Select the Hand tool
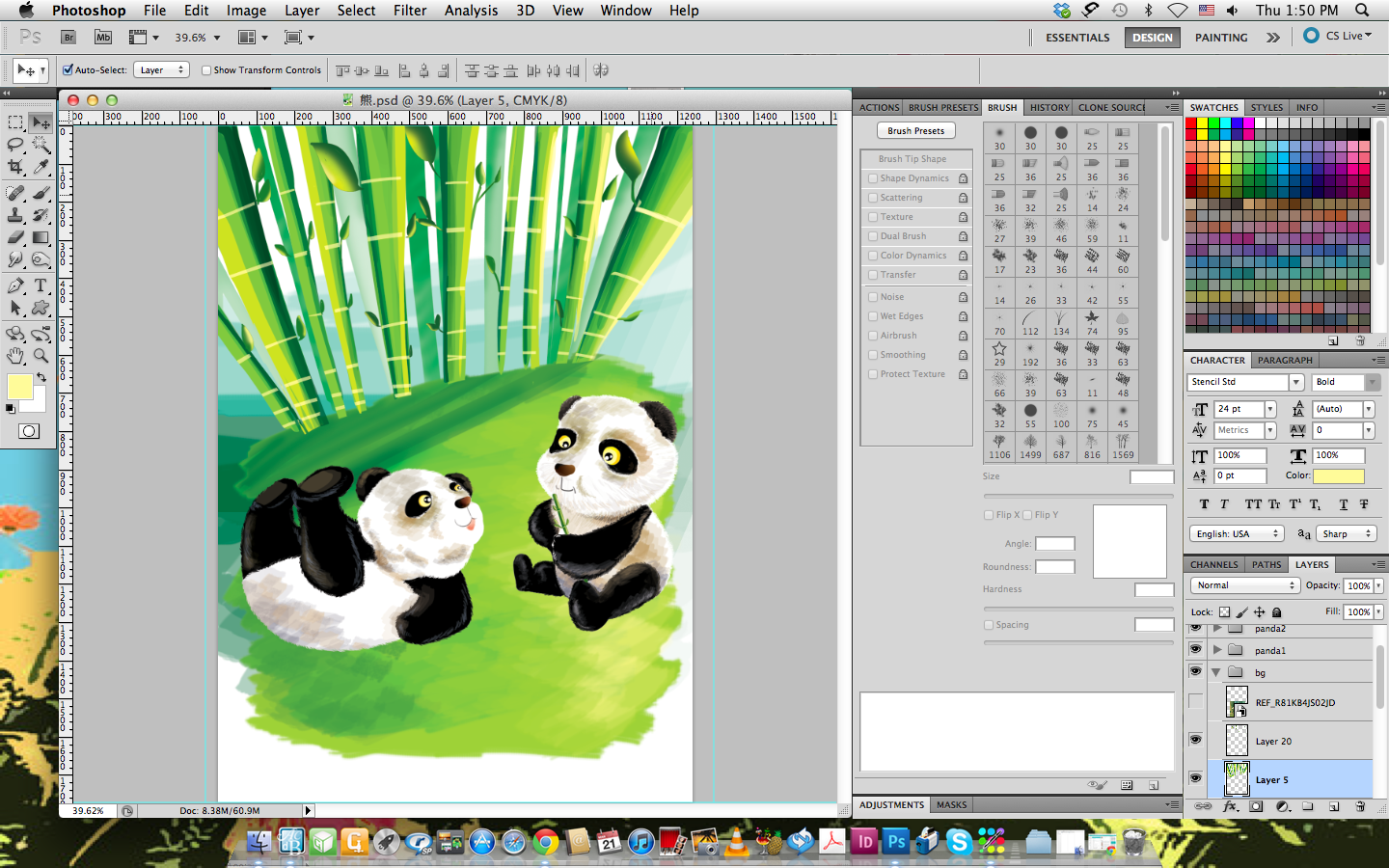The width and height of the screenshot is (1389, 868). pos(15,356)
